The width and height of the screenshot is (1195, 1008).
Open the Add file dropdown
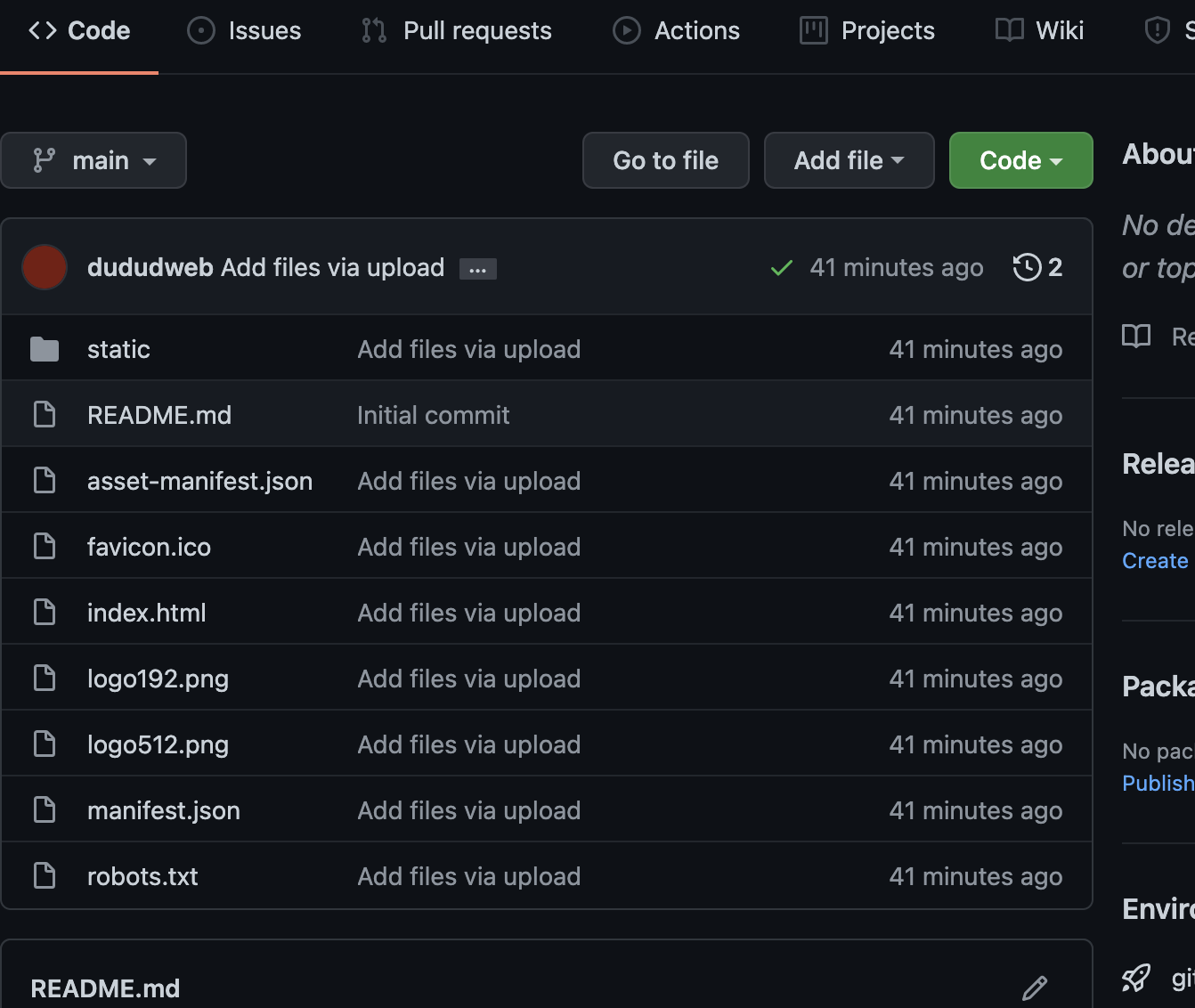click(850, 160)
